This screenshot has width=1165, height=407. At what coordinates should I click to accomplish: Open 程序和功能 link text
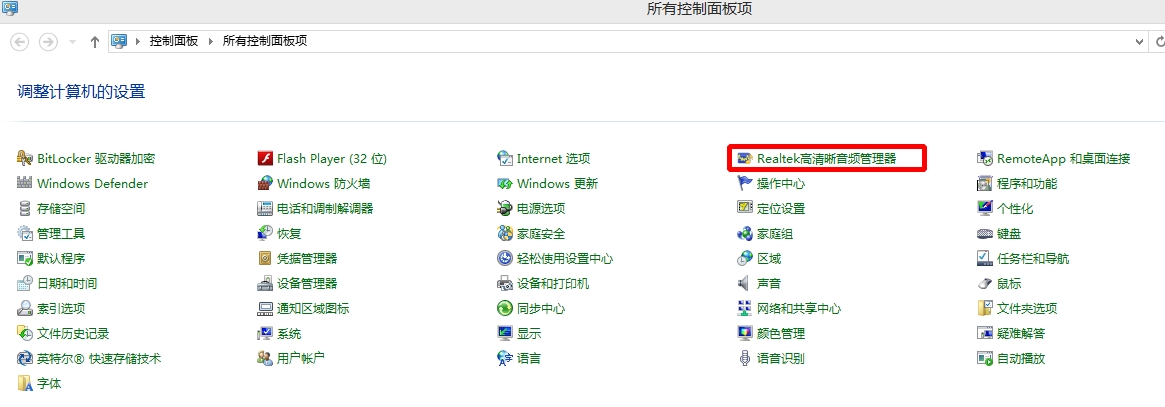point(1027,183)
